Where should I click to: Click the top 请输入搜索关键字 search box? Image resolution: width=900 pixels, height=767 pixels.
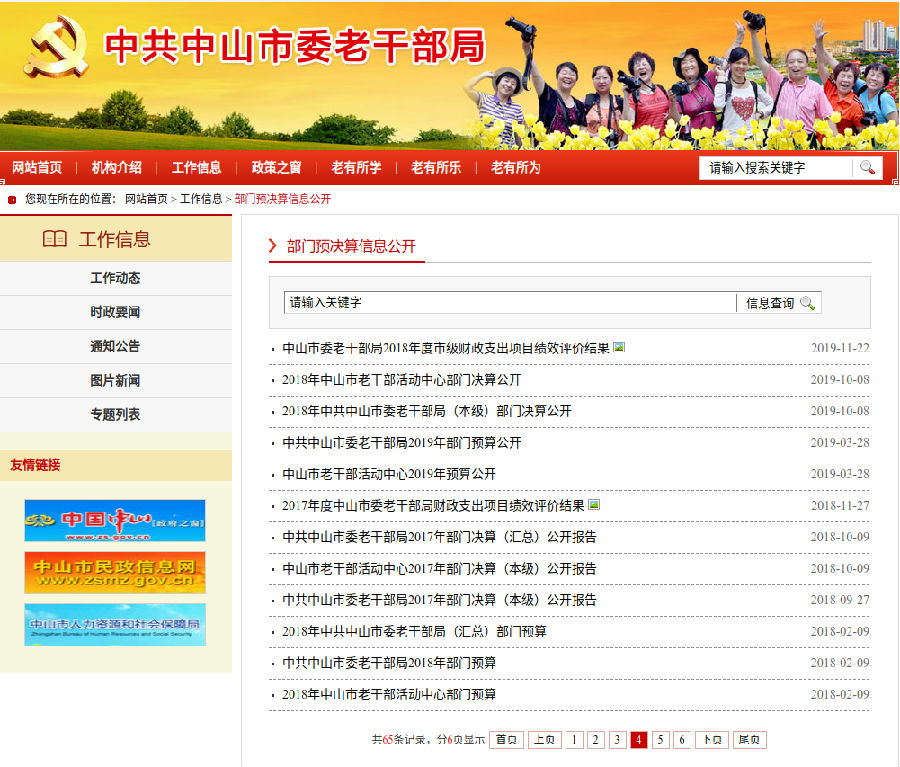coord(775,168)
